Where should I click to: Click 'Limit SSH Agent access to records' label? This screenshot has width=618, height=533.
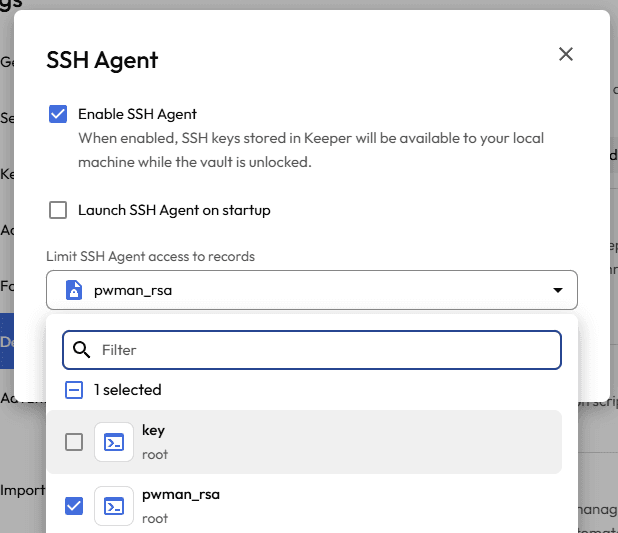[x=150, y=257]
